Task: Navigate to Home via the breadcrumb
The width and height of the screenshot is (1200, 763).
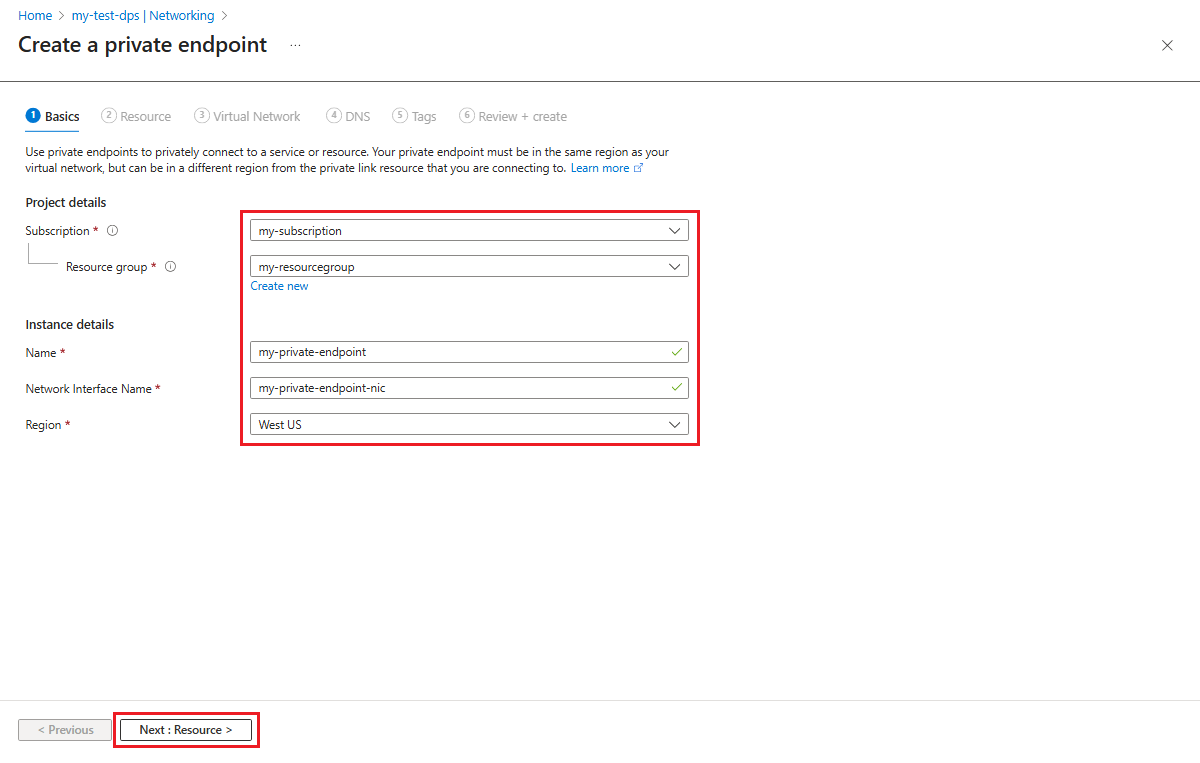Action: (35, 15)
